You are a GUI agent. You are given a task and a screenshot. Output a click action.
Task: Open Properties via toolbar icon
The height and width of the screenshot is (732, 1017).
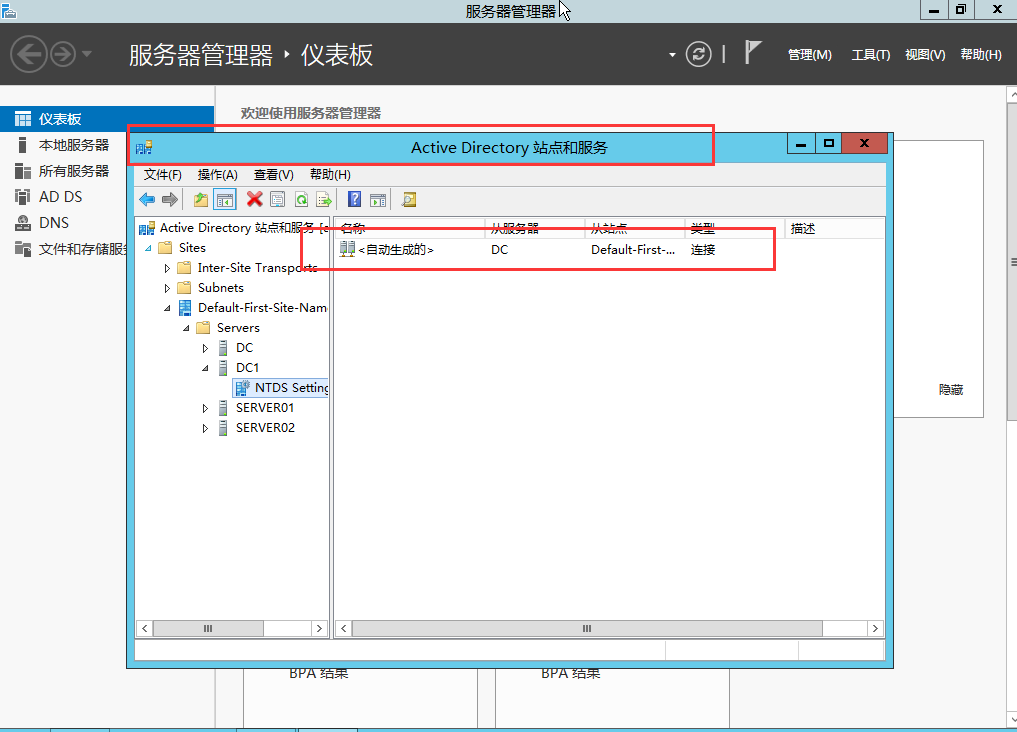(x=278, y=200)
